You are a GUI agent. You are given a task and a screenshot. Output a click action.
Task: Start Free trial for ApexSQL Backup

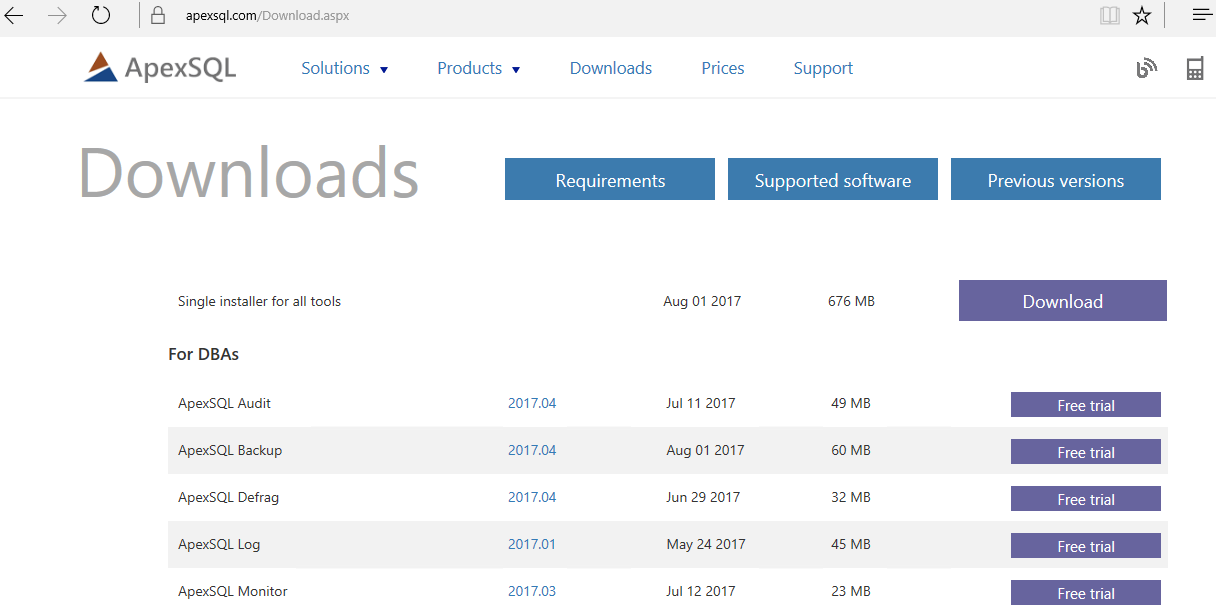[1086, 452]
